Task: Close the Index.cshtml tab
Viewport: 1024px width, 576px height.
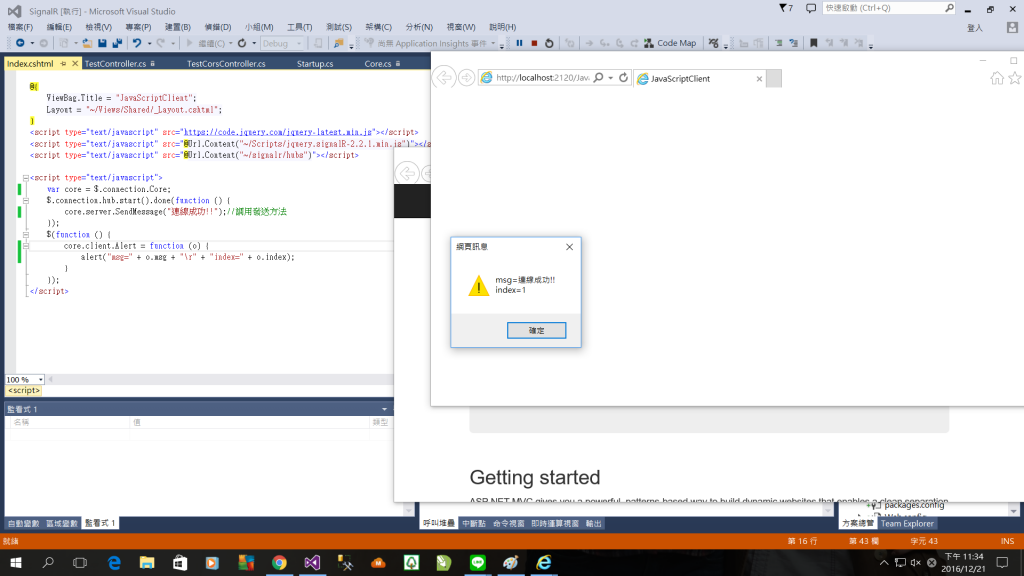Action: 74,64
